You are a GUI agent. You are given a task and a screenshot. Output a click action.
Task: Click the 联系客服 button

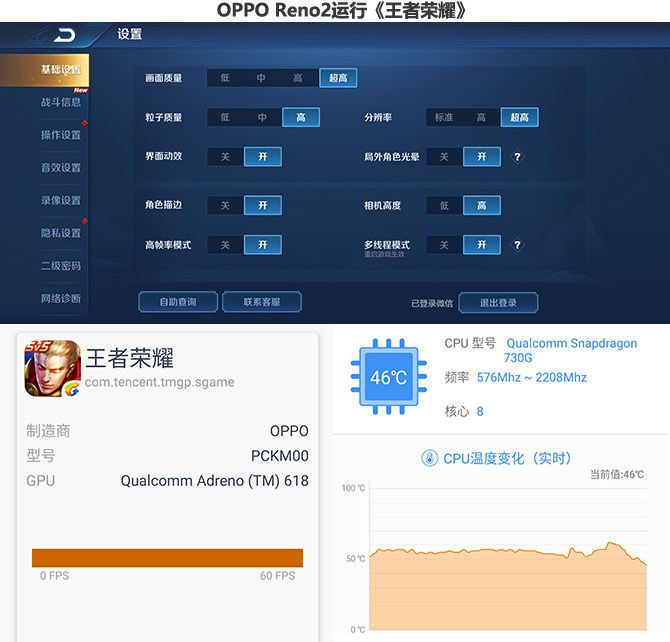tap(262, 302)
